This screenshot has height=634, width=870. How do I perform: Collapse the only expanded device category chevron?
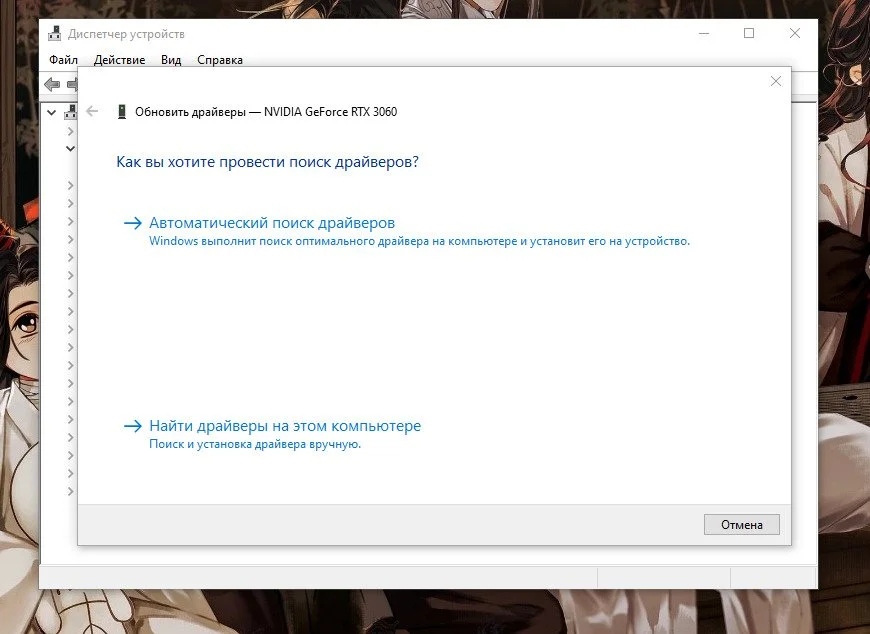pyautogui.click(x=70, y=149)
